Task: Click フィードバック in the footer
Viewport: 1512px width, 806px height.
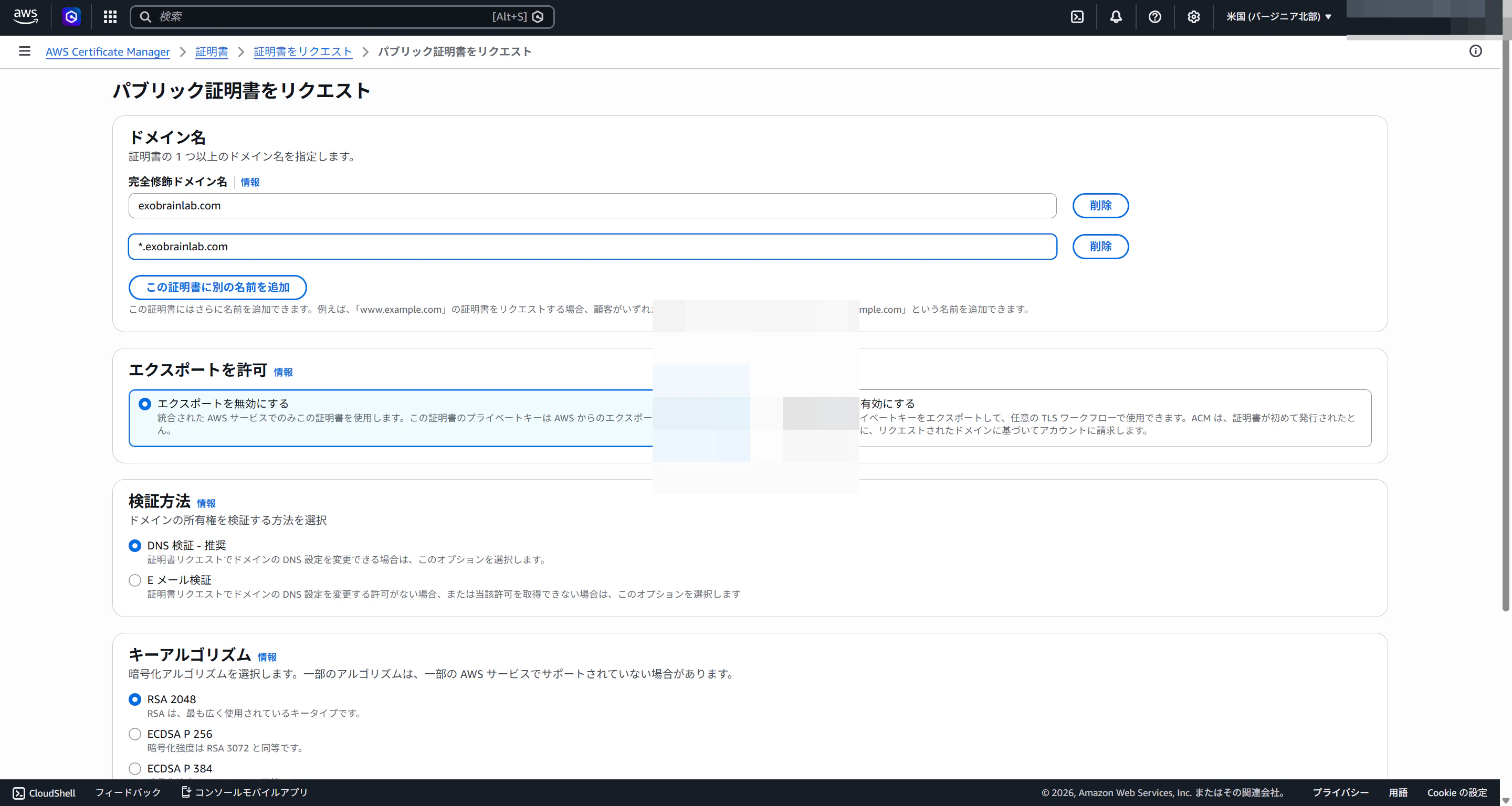Action: click(x=128, y=792)
